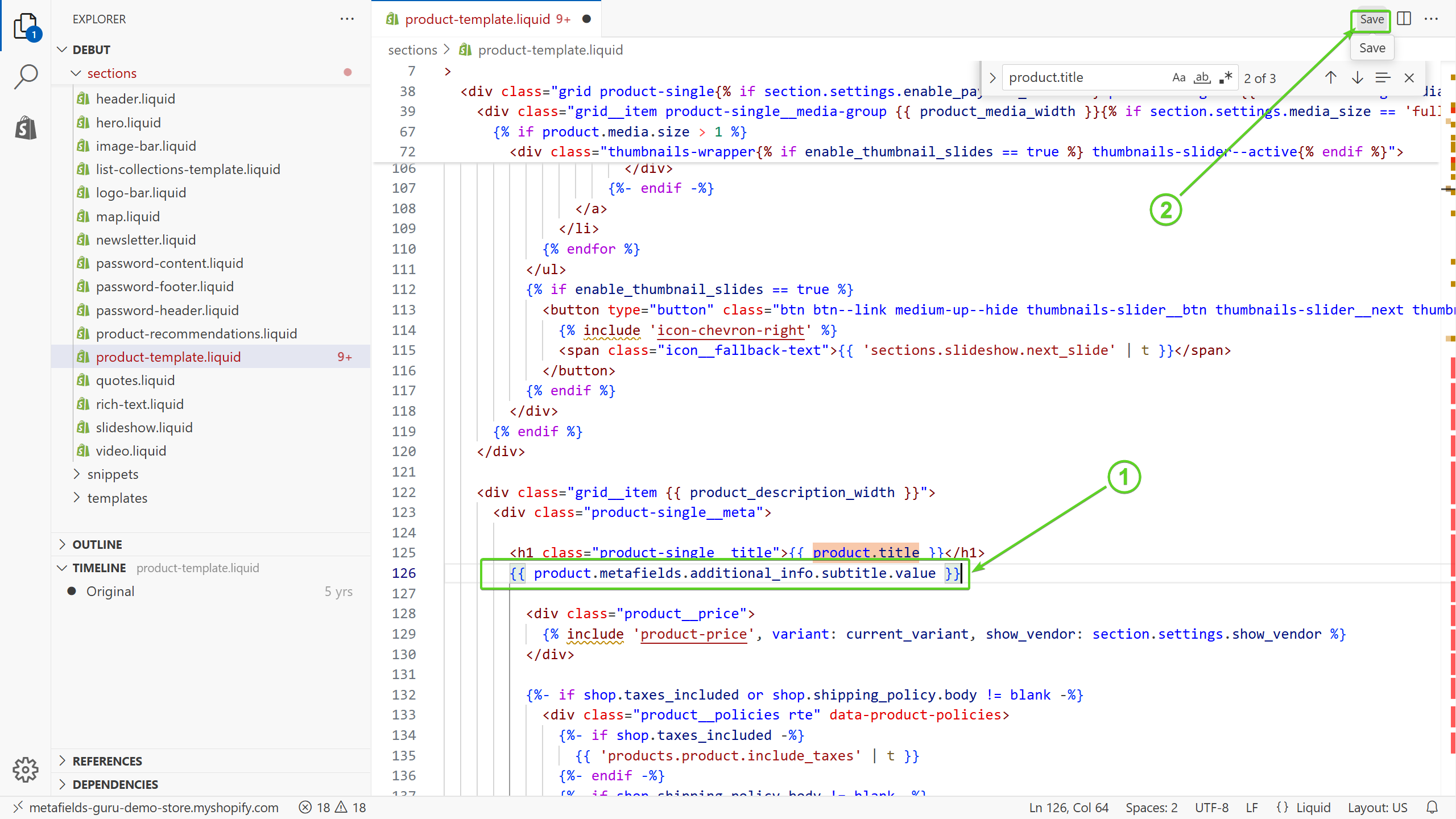Toggle Use Regular Expression option
Screen dimensions: 1456x819
(x=1225, y=78)
